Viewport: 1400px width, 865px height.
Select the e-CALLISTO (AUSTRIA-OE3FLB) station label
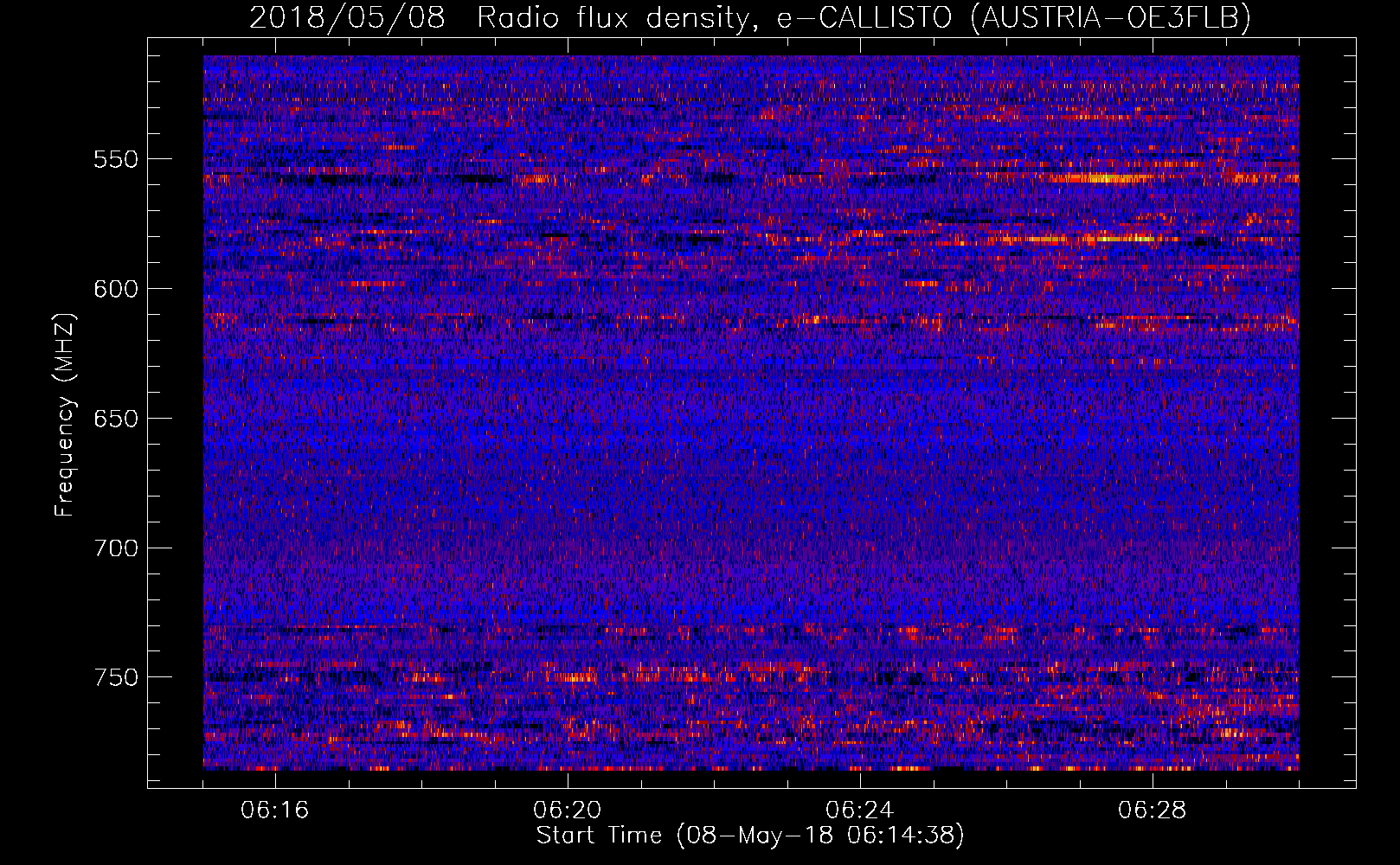click(1014, 17)
